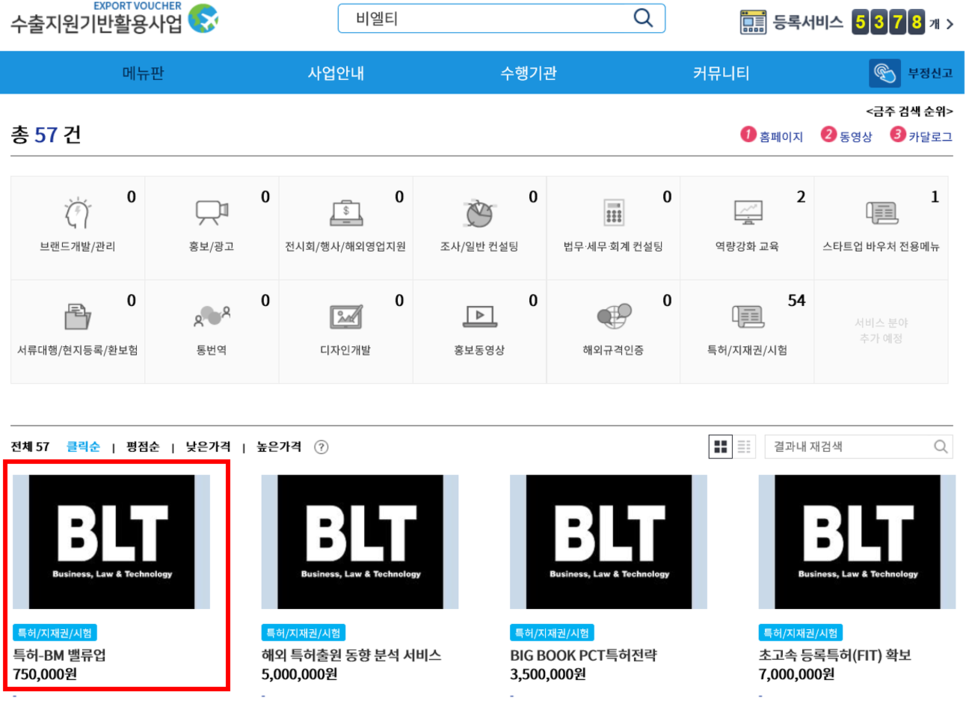Open the 수행기관 menu
The height and width of the screenshot is (707, 966).
click(529, 73)
